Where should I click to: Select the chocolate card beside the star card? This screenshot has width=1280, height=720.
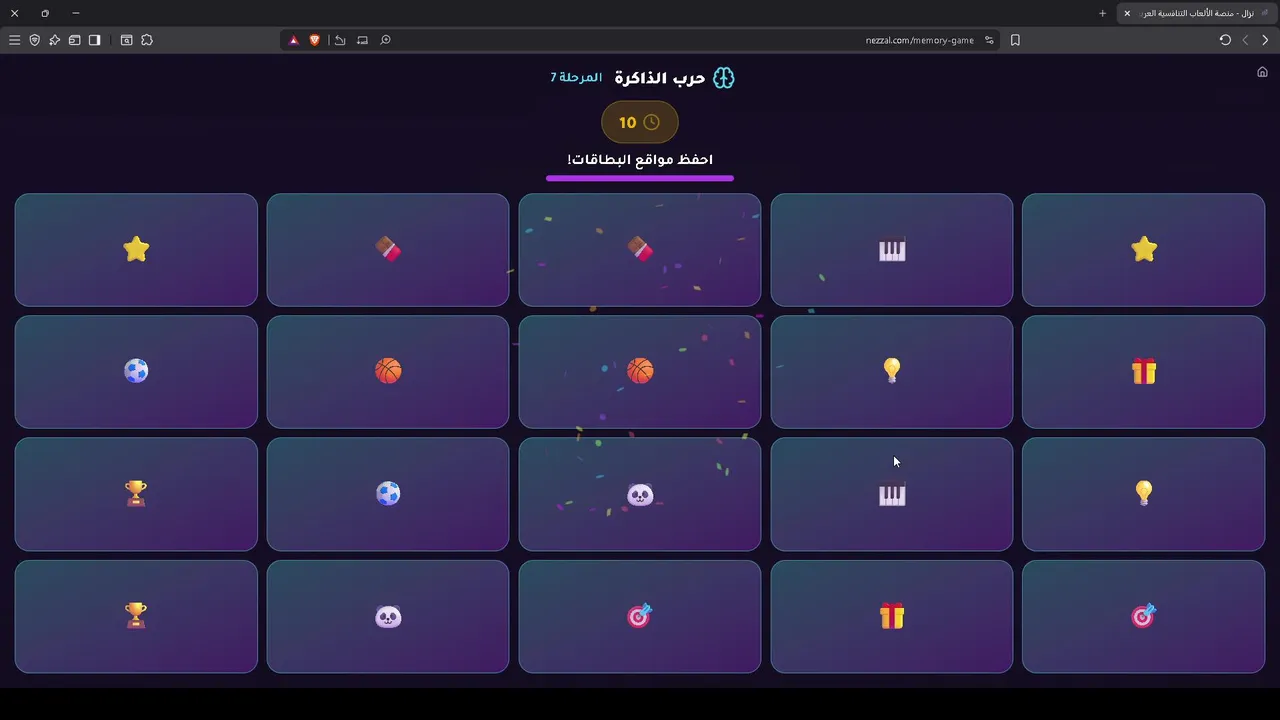388,250
